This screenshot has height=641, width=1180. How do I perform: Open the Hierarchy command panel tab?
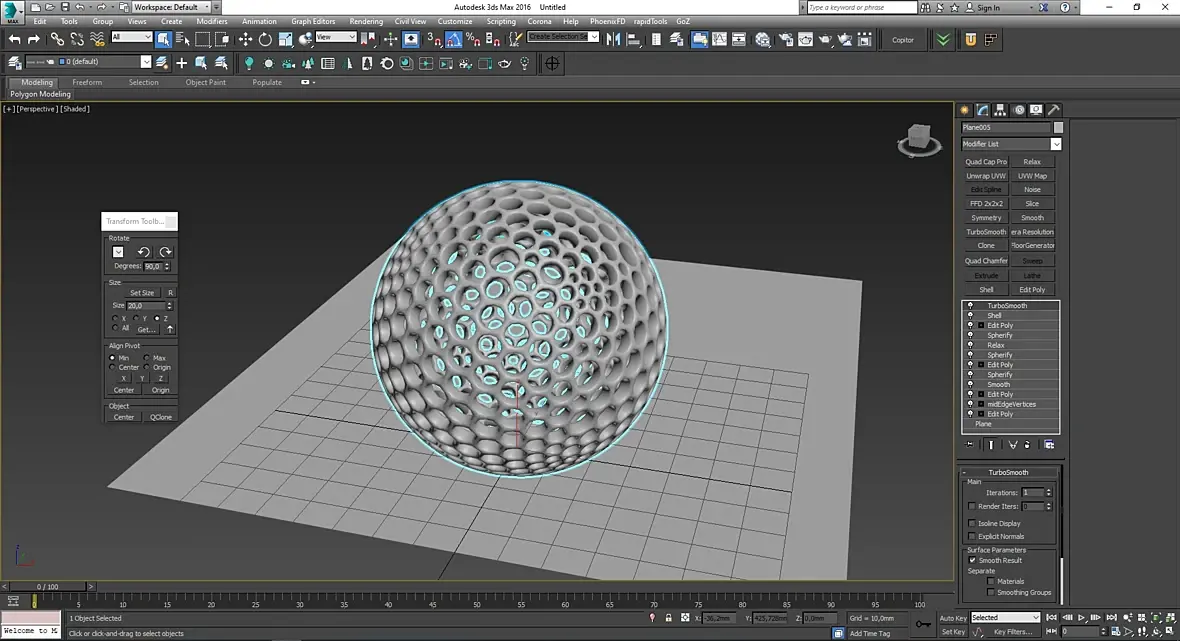click(x=1001, y=110)
